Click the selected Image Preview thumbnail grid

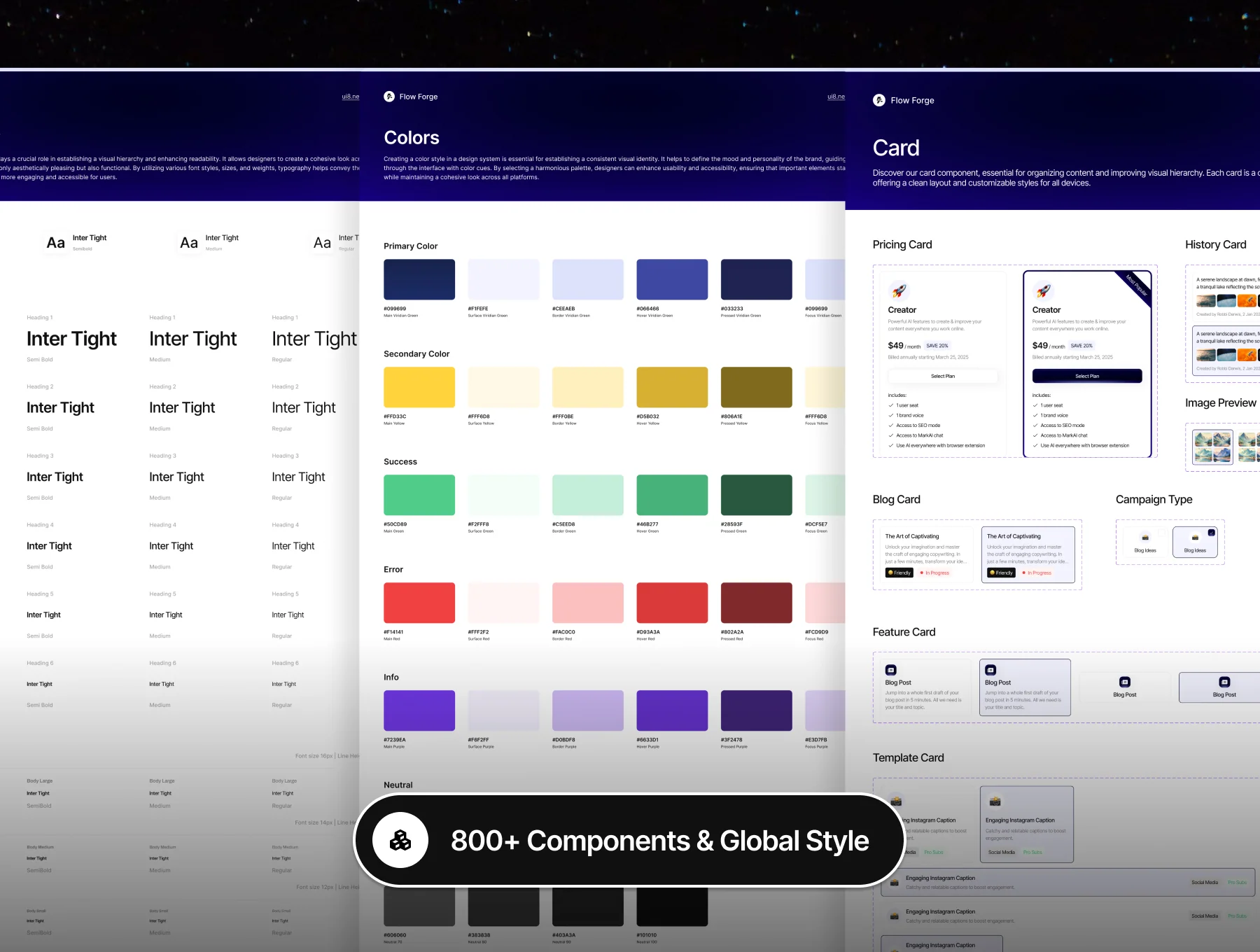1212,447
